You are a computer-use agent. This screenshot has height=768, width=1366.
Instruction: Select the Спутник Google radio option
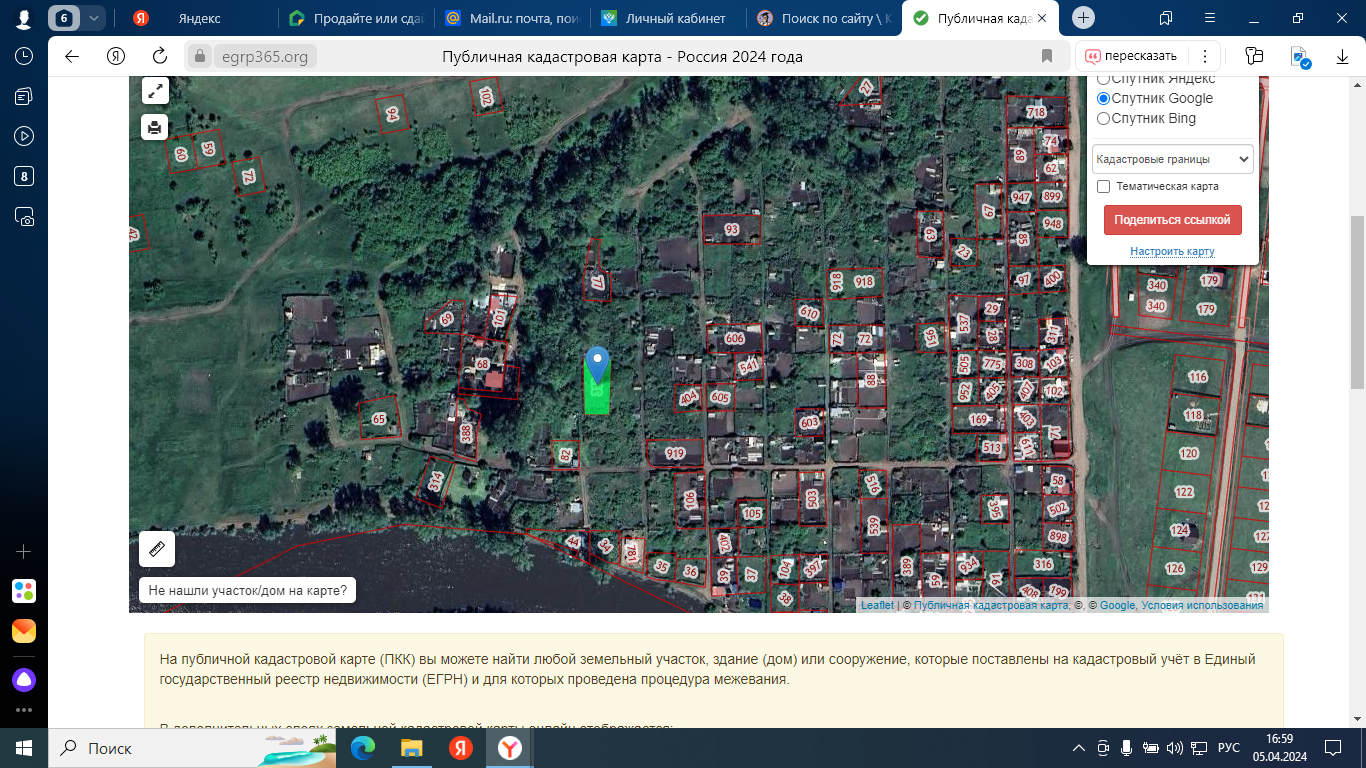(x=1104, y=98)
